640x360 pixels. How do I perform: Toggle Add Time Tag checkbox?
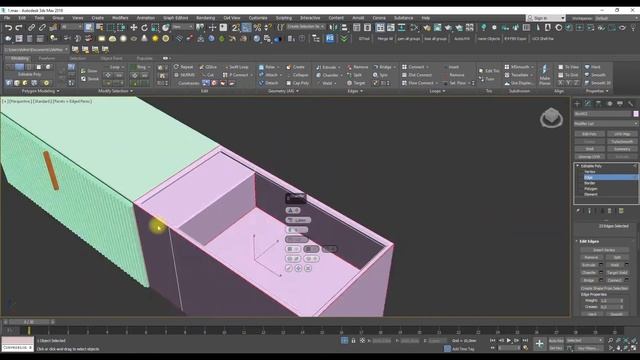[447, 349]
